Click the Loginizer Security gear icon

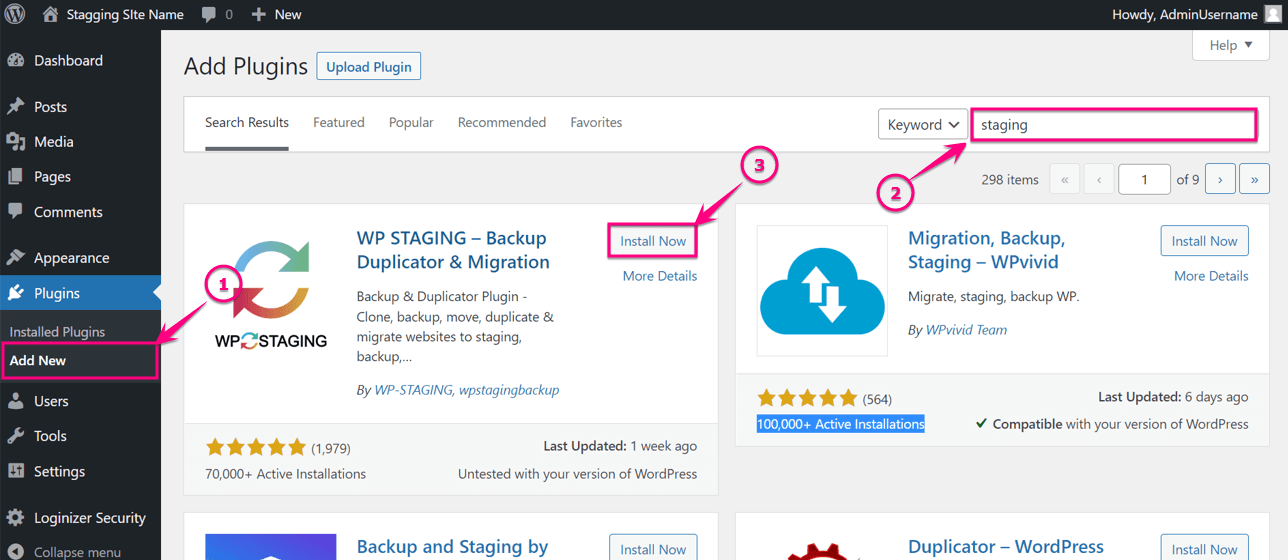click(x=15, y=517)
